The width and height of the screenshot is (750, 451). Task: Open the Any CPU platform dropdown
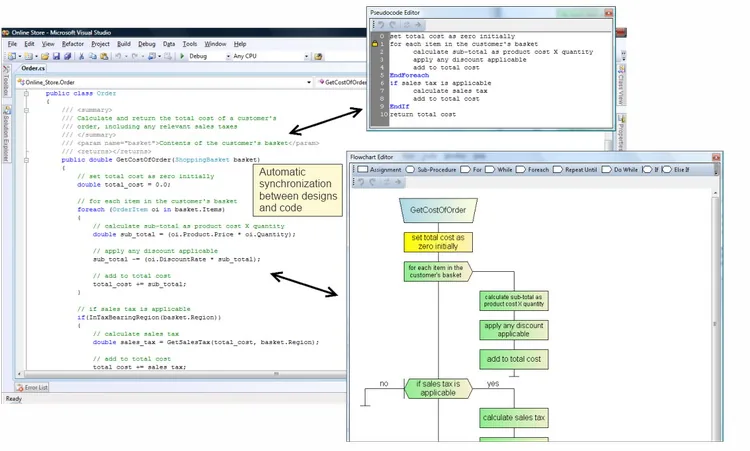(307, 56)
